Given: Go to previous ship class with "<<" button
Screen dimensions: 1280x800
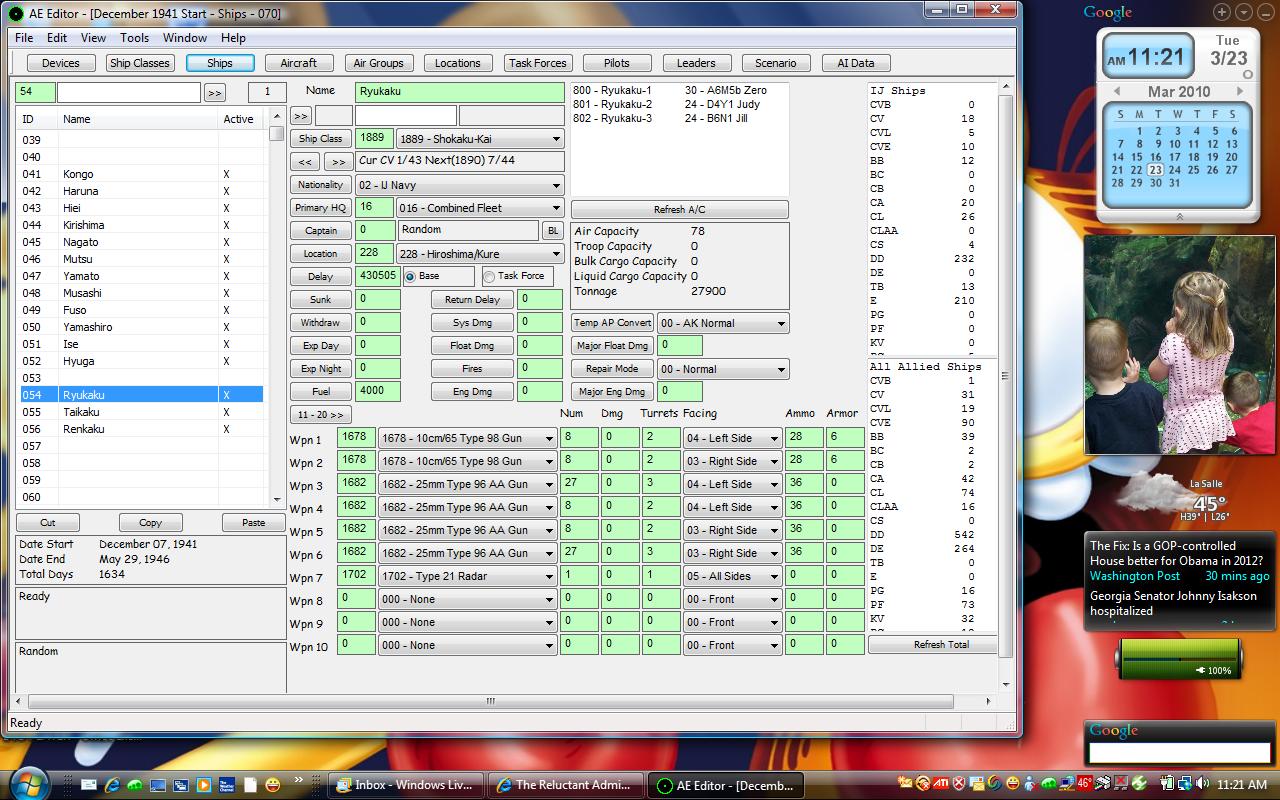Looking at the screenshot, I should click(x=306, y=161).
